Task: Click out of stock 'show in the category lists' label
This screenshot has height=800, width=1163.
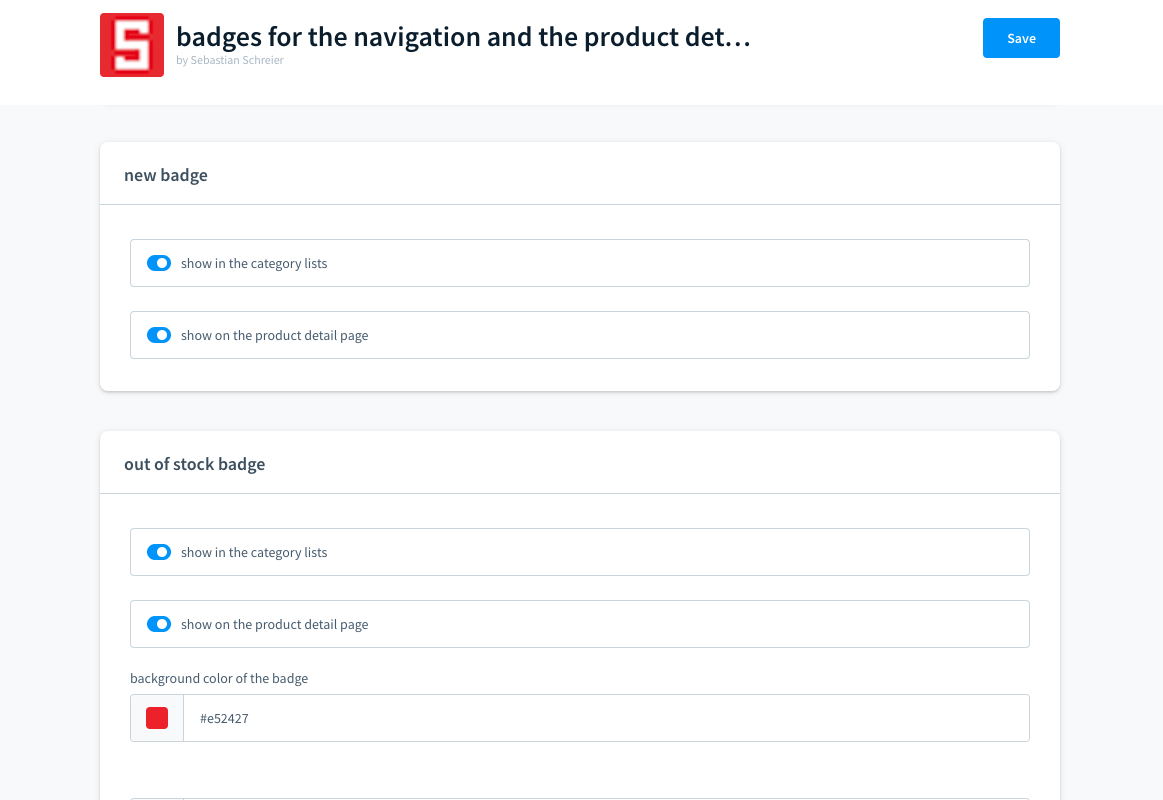Action: (254, 553)
